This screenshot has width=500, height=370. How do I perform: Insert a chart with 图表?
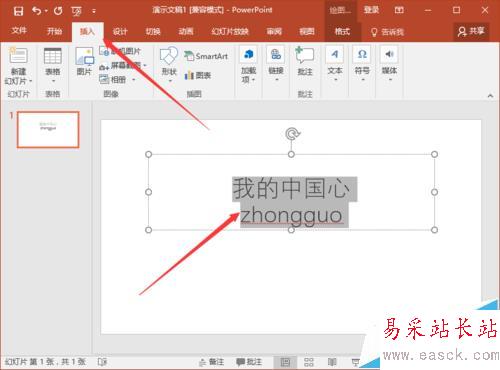[198, 75]
